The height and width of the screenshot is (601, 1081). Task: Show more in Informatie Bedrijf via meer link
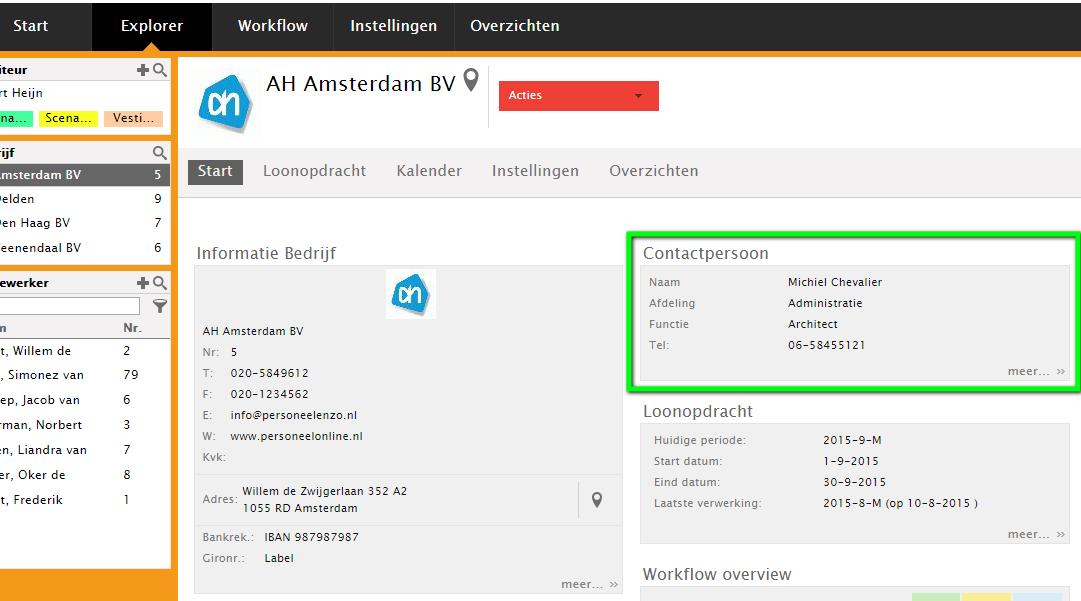(x=589, y=584)
